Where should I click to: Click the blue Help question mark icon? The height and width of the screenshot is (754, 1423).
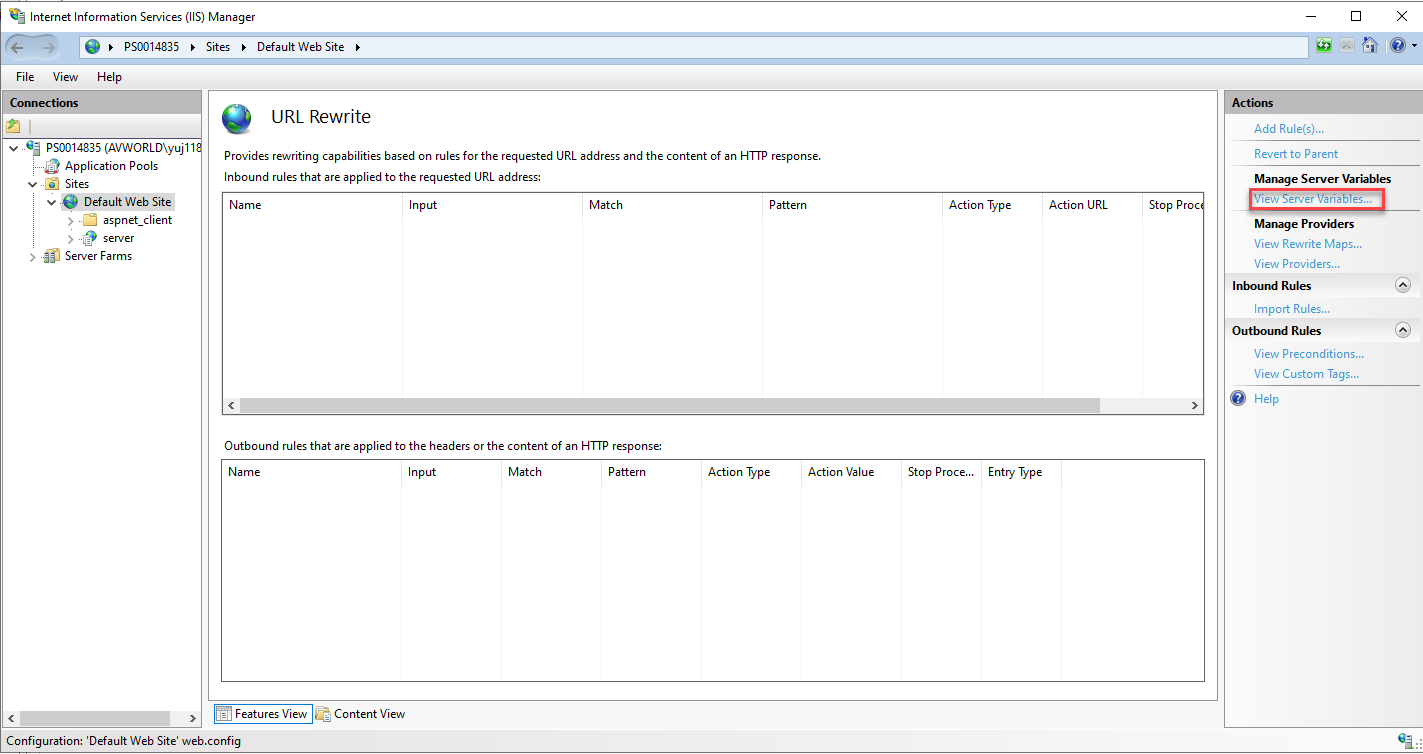coord(1238,398)
